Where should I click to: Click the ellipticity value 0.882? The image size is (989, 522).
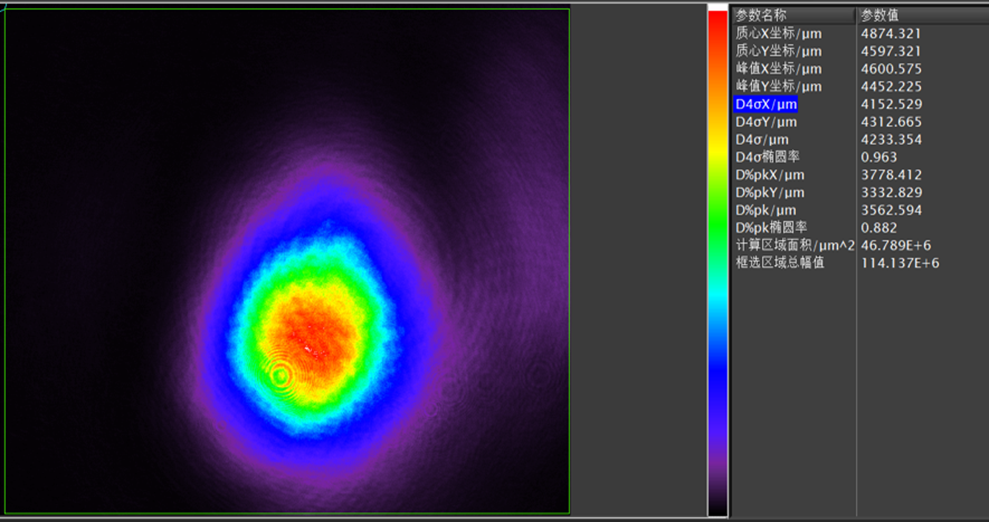879,228
